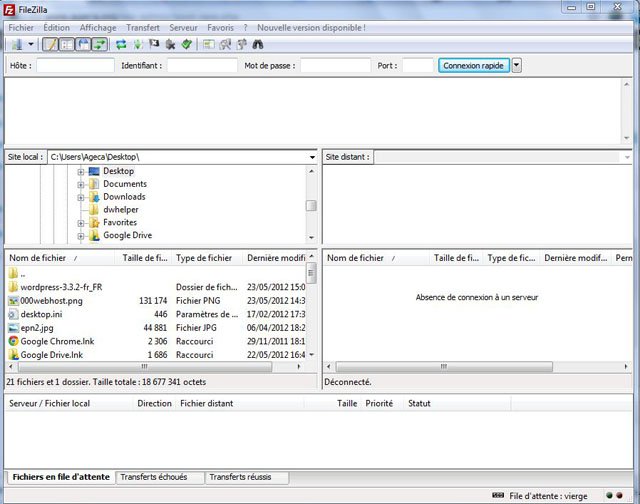Switch to Fichiers en file d'attente tab
640x504 pixels.
pos(61,477)
